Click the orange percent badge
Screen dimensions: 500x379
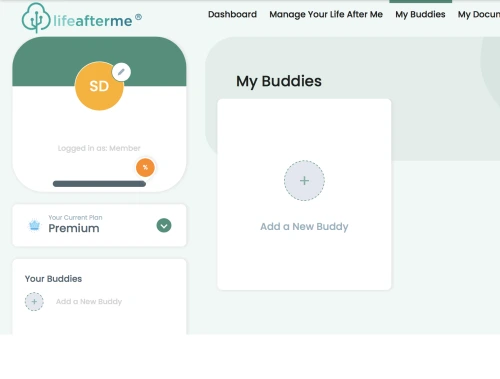click(145, 167)
